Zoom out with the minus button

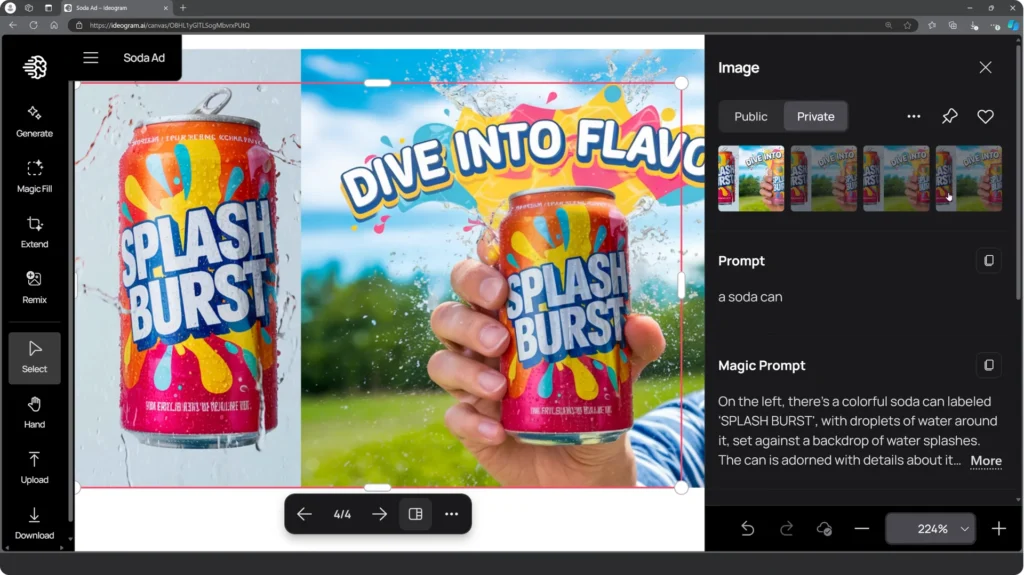pyautogui.click(x=862, y=529)
